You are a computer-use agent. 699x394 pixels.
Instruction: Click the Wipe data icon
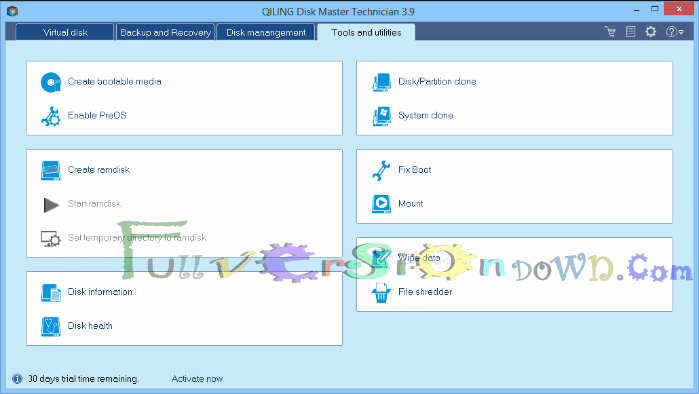pos(381,258)
